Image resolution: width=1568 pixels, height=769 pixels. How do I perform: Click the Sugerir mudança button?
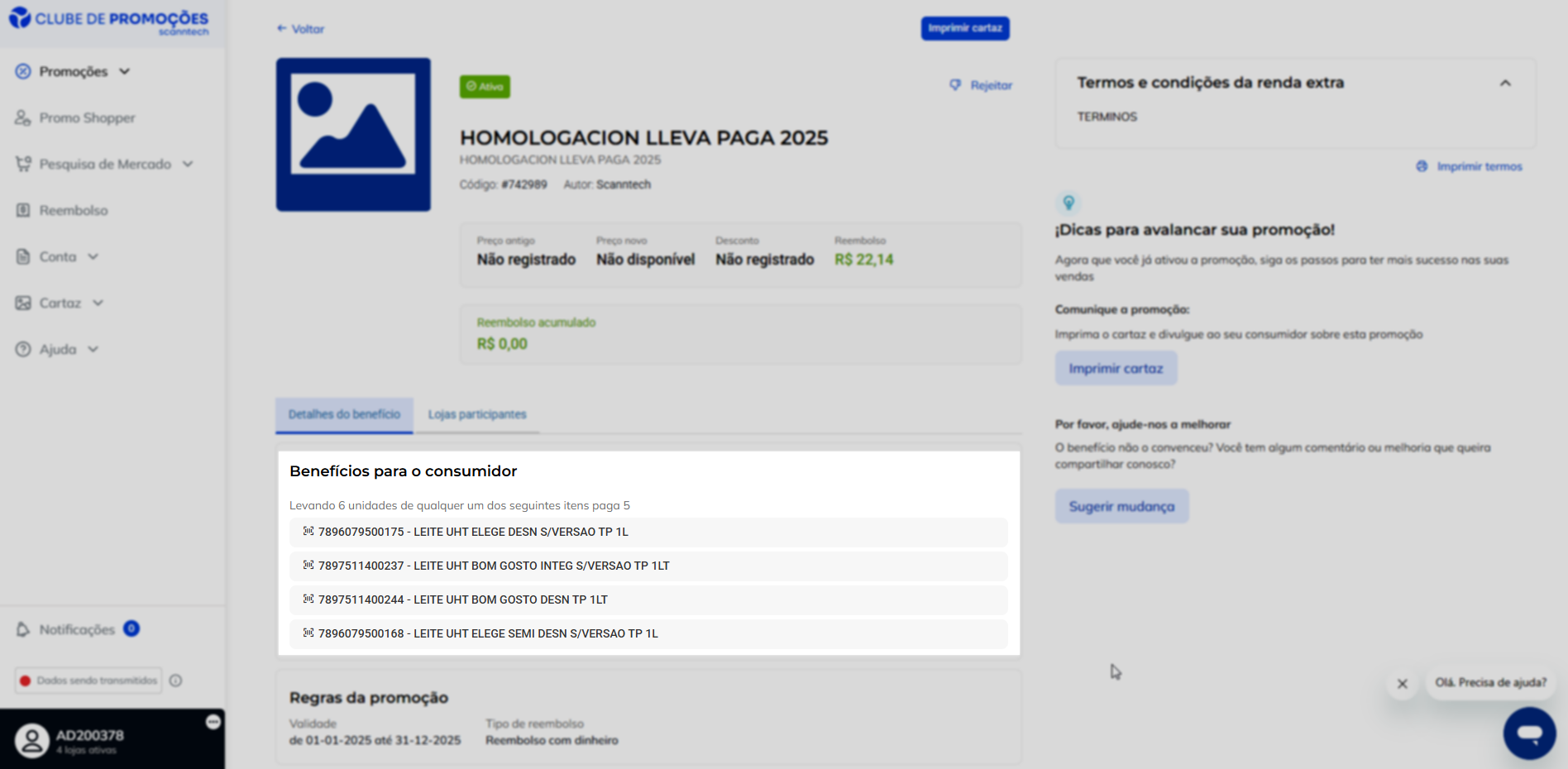1121,506
